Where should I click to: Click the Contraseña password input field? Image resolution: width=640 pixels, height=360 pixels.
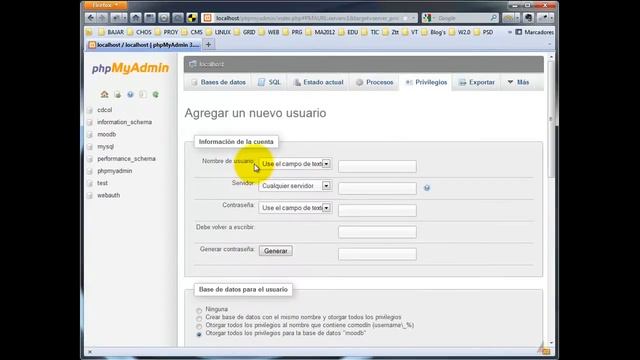[x=377, y=210]
